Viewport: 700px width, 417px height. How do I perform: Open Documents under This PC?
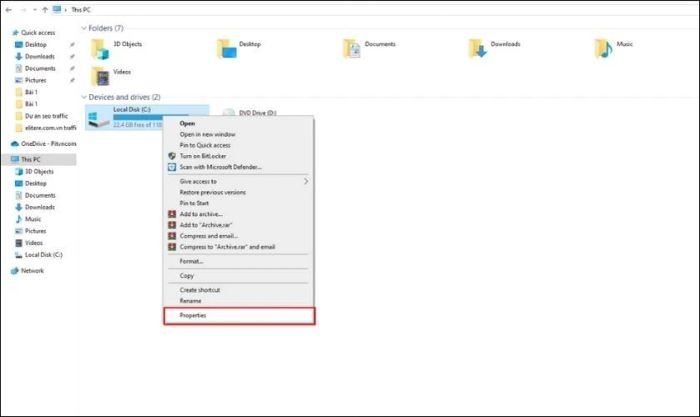click(x=40, y=196)
